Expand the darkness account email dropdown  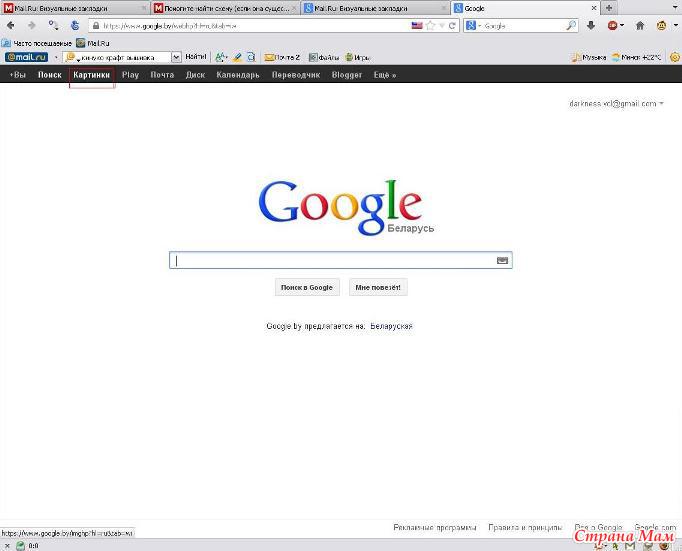click(661, 104)
